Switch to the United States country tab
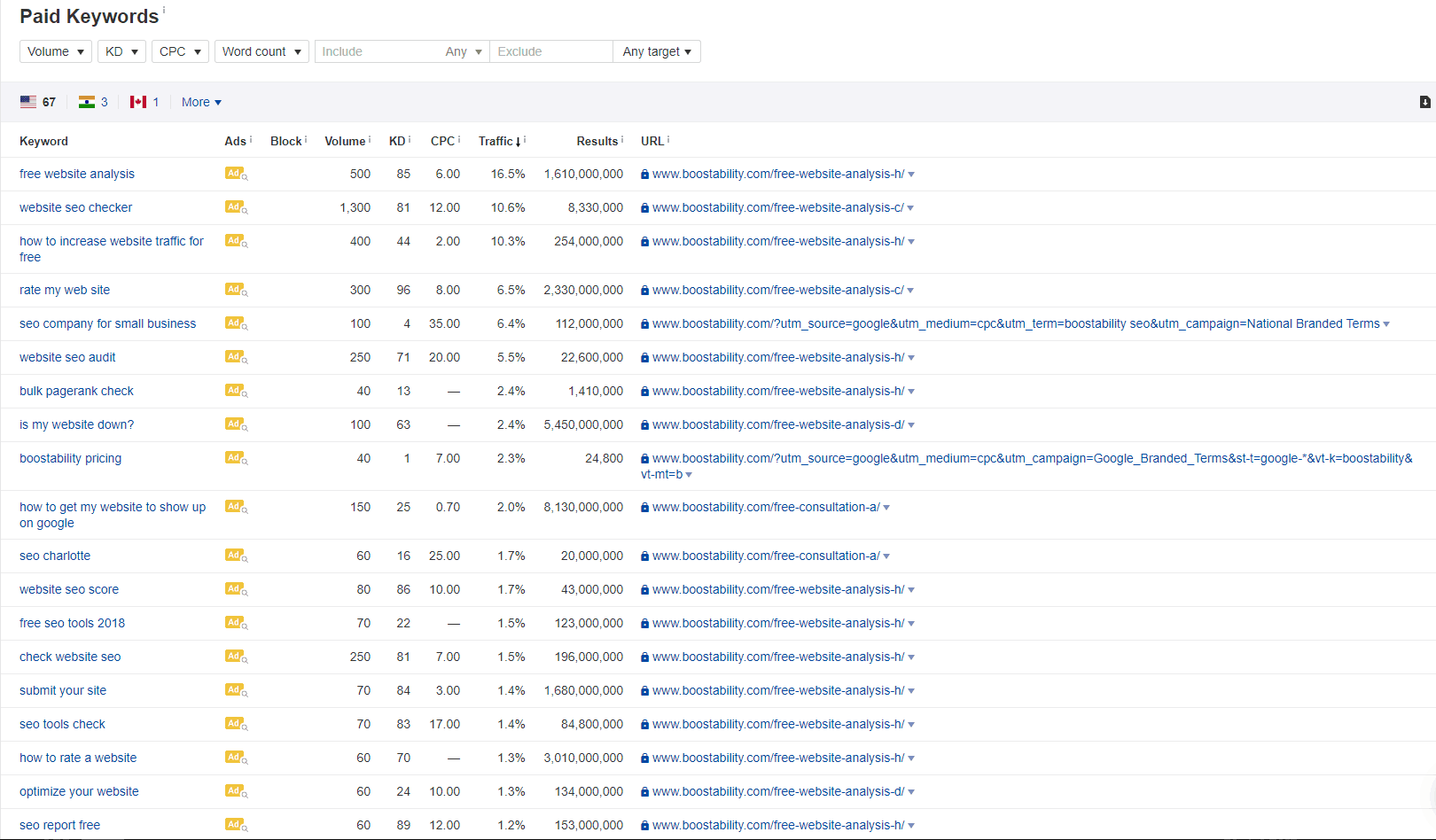Viewport: 1436px width, 840px height. 38,101
